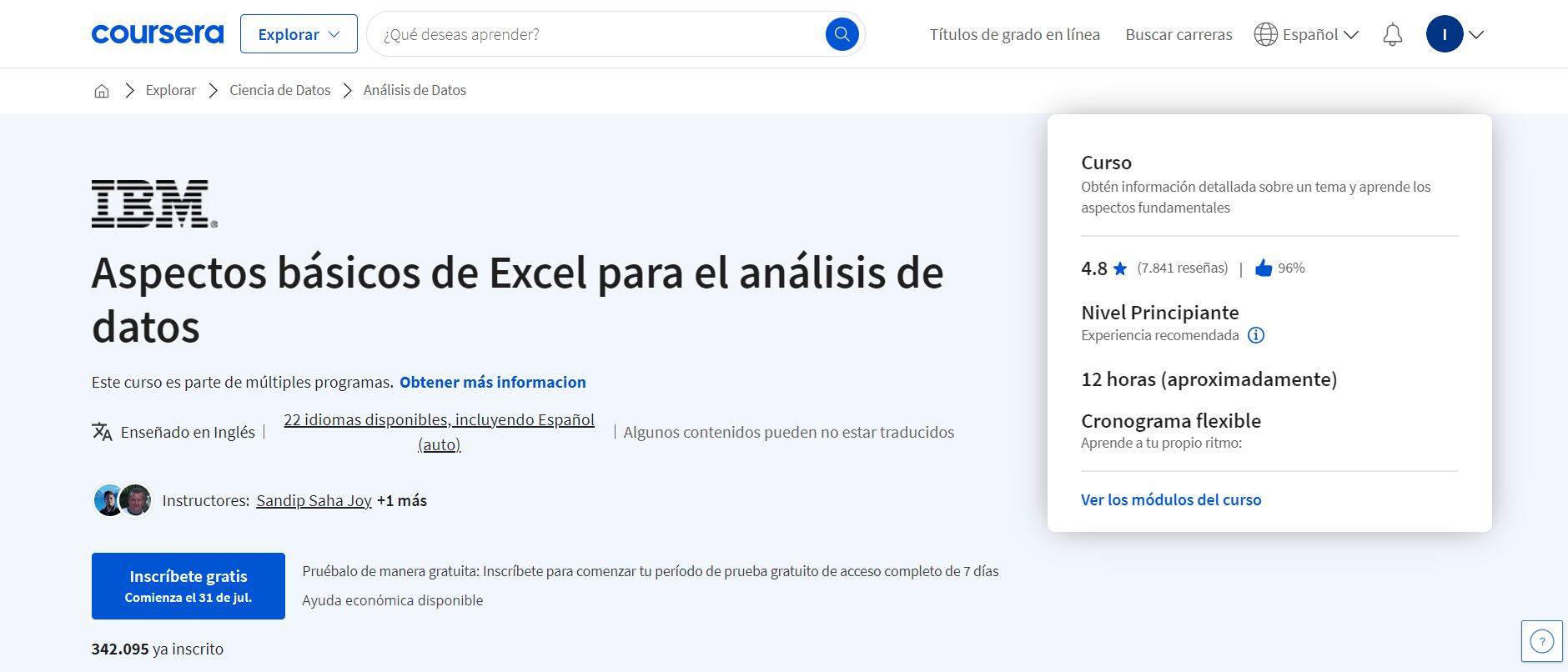Click the course title 'Aspectos básicos de Excel'

(517, 299)
